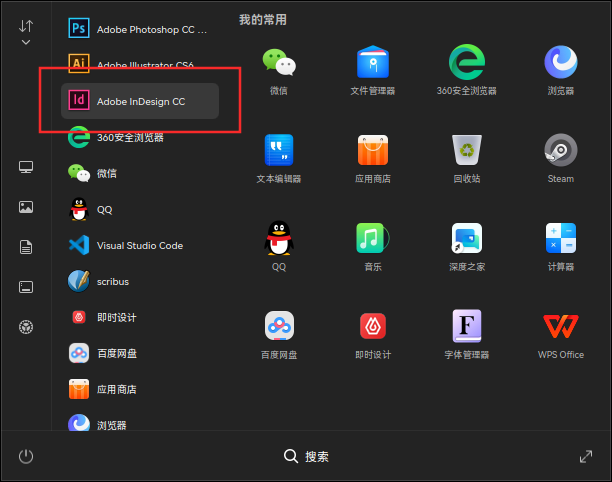Launch 360安全浏览器 from the favorites grid
Screen dimensions: 612x482
coord(467,70)
